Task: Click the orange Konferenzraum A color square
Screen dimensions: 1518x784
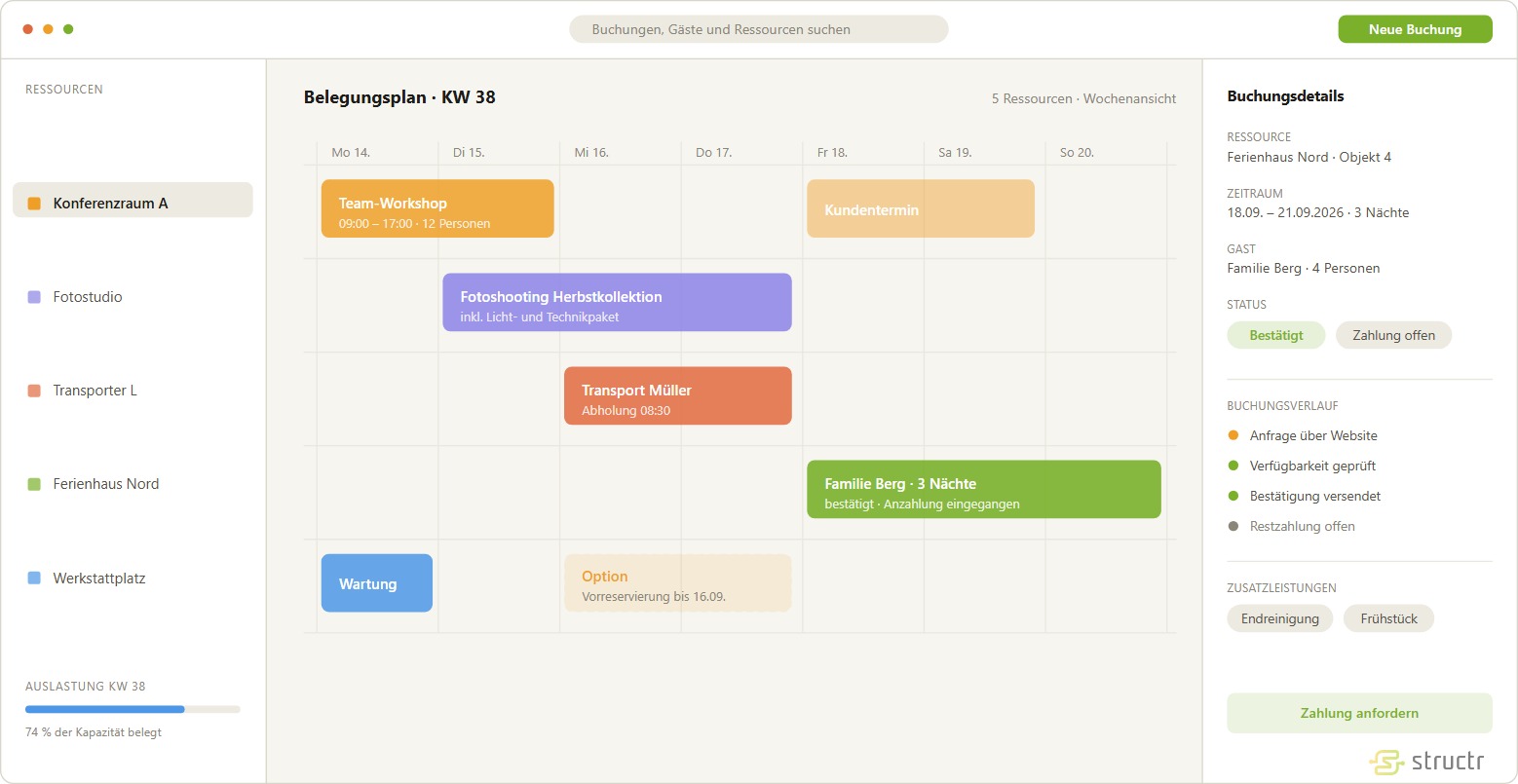Action: [x=34, y=204]
